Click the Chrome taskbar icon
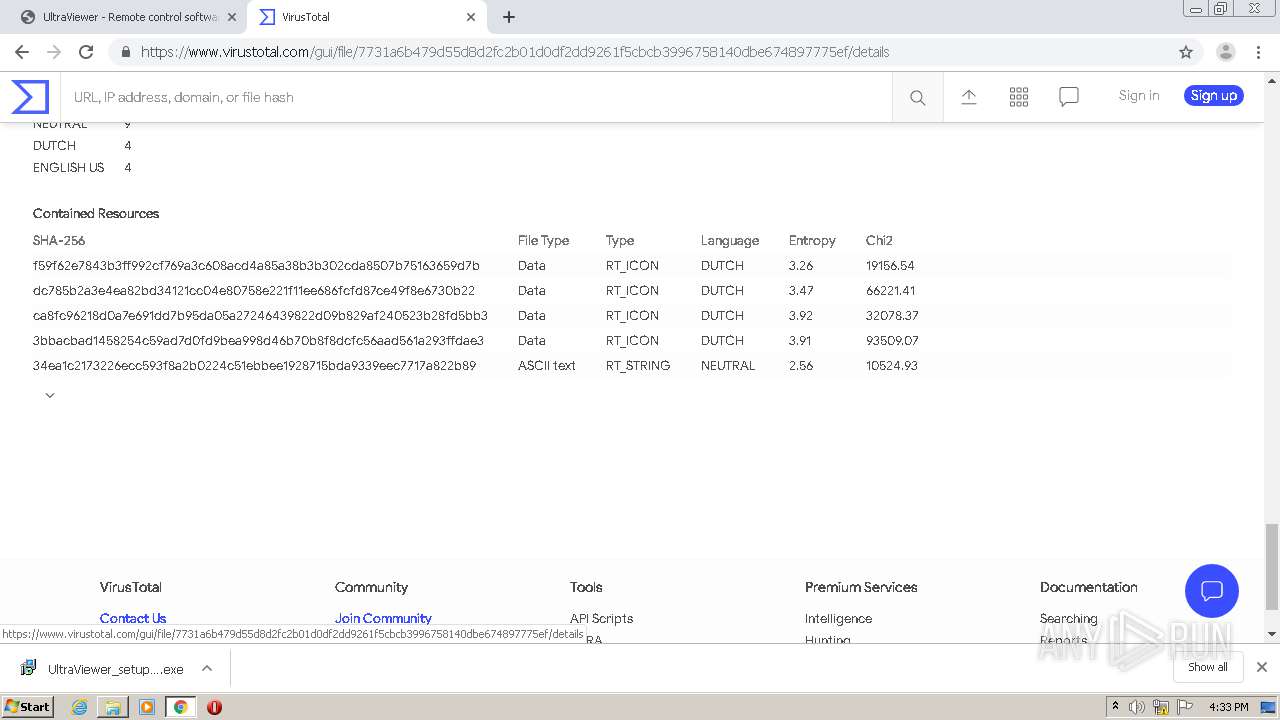 point(180,707)
